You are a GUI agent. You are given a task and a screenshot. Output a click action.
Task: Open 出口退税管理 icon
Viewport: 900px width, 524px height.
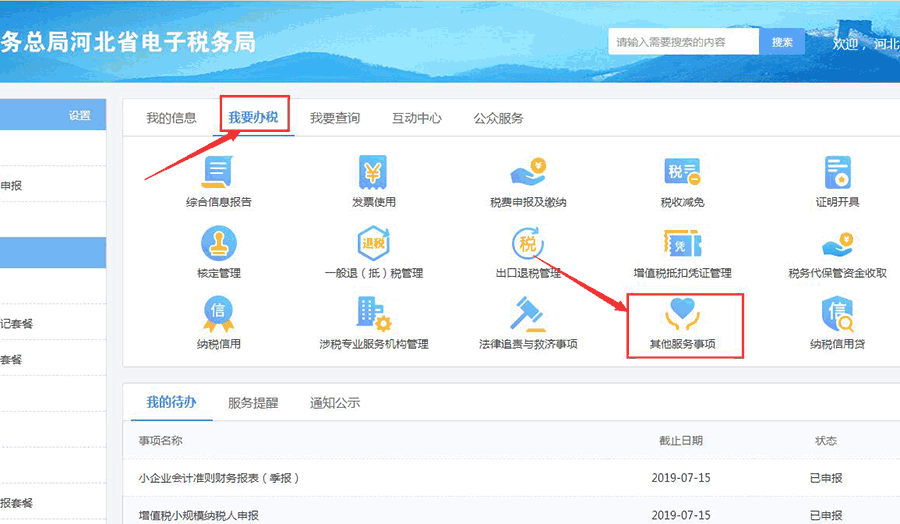pyautogui.click(x=528, y=244)
